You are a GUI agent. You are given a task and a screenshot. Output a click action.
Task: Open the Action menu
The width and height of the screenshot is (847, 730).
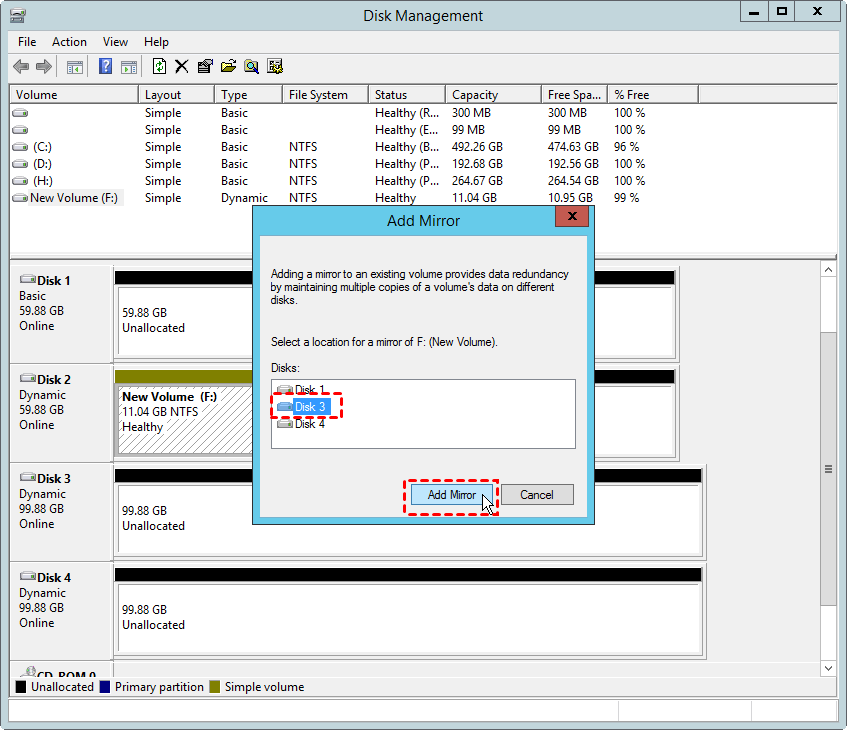(69, 42)
